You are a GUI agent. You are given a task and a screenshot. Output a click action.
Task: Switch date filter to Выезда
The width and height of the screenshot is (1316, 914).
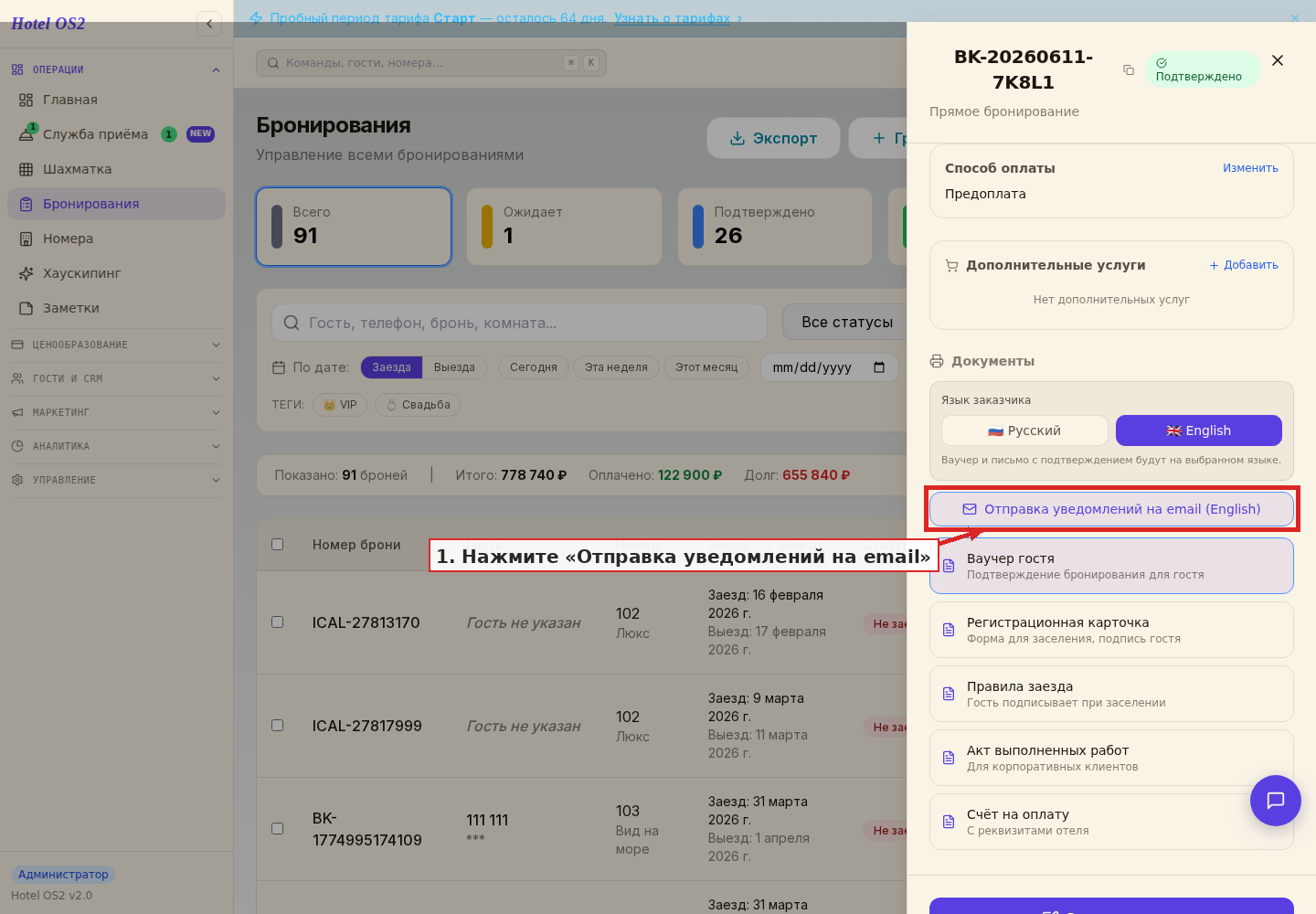[454, 367]
